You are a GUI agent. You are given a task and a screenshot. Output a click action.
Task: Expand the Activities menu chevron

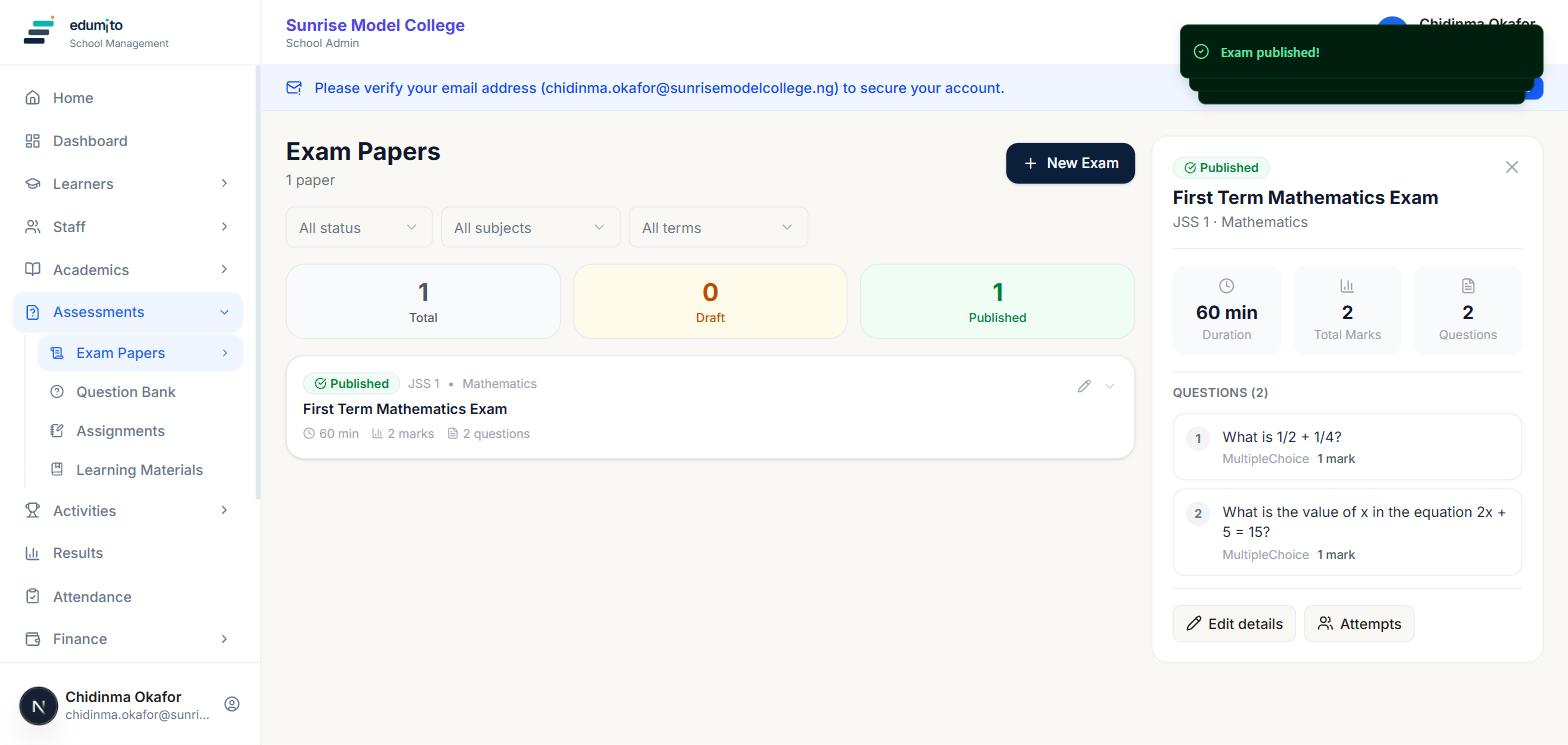pos(224,511)
